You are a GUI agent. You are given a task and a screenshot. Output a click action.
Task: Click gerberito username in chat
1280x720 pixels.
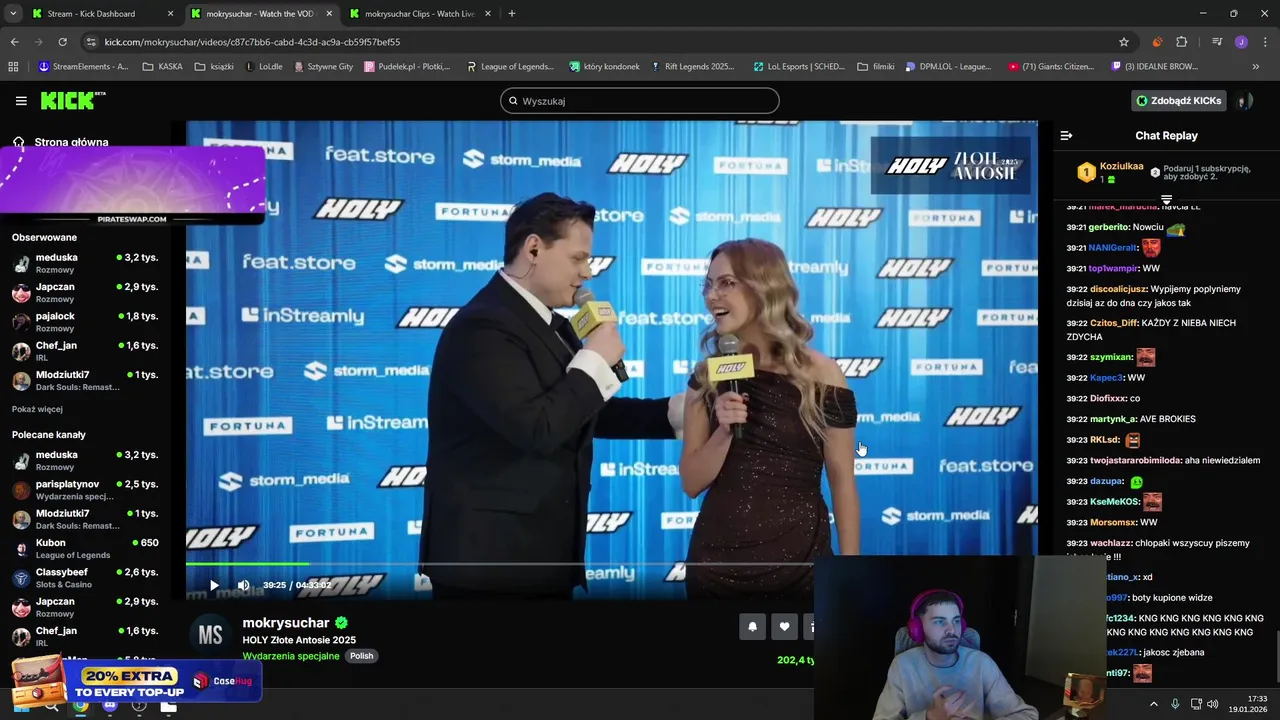[x=1109, y=227]
